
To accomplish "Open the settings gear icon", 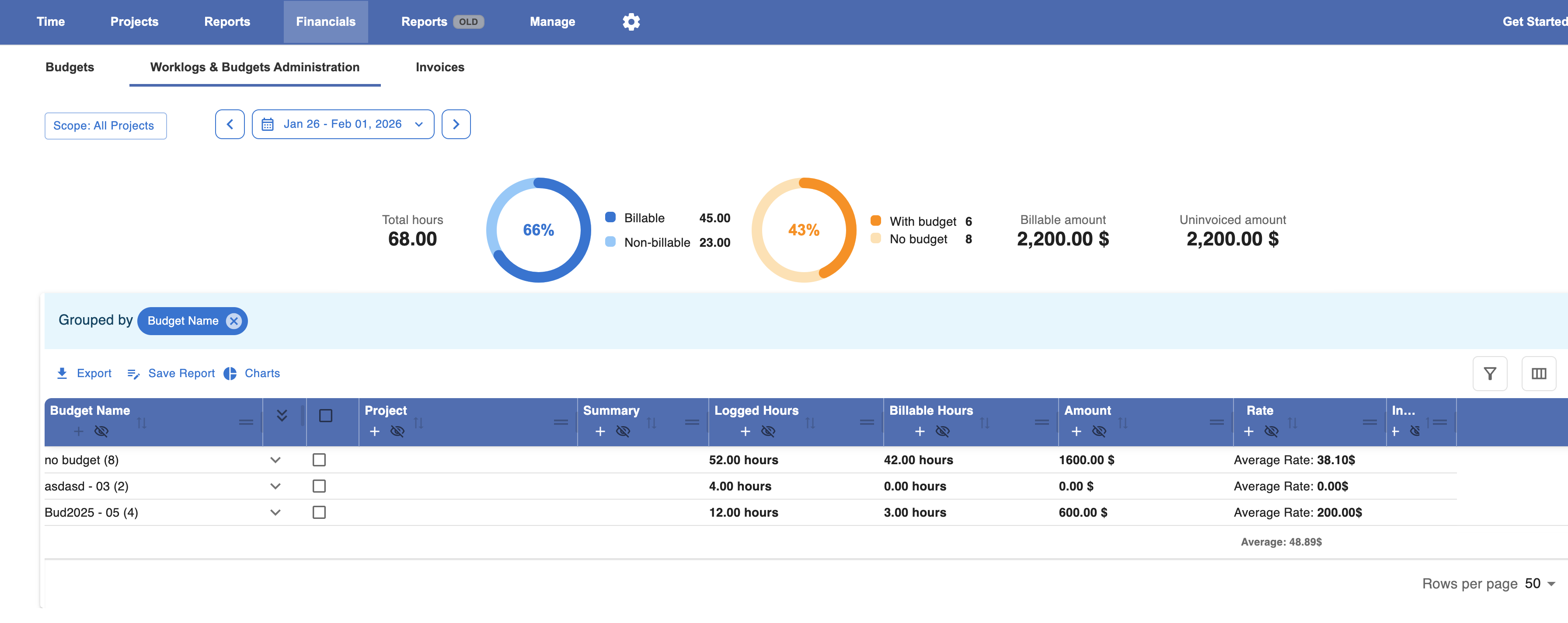I will [631, 22].
